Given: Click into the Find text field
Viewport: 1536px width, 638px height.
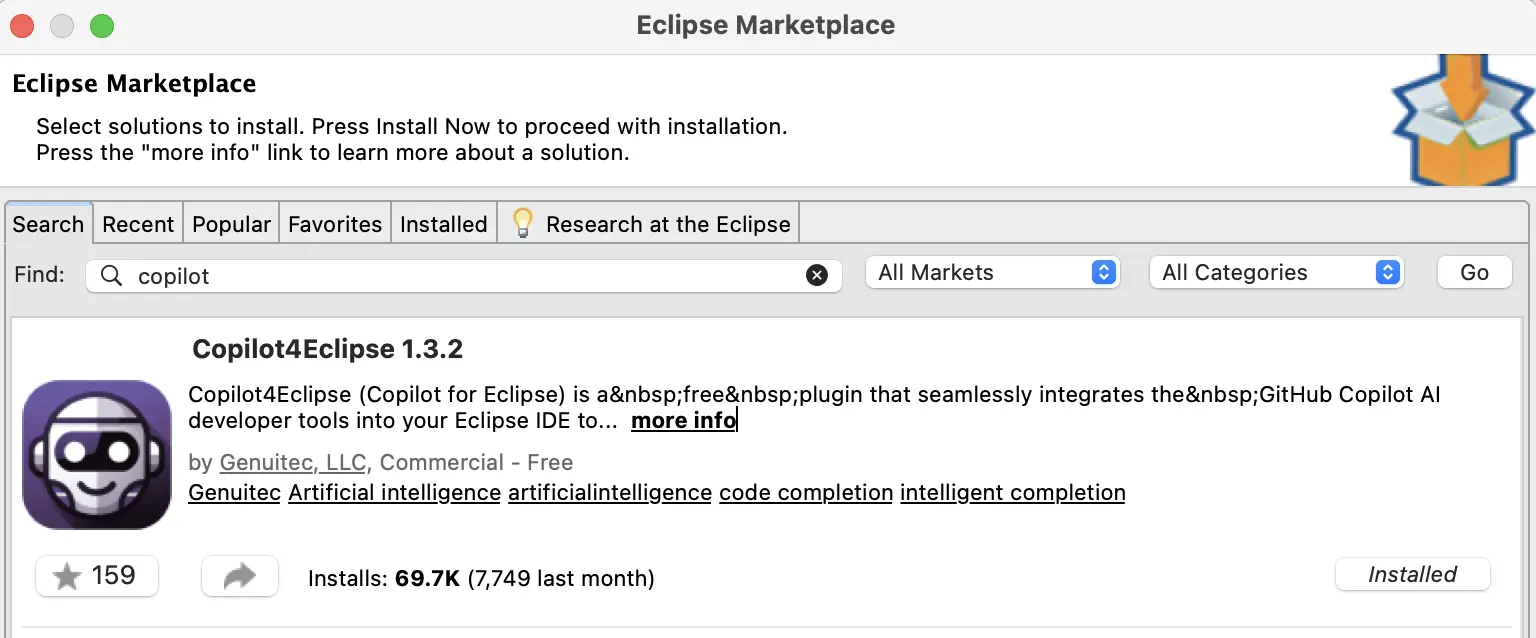Looking at the screenshot, I should point(460,276).
